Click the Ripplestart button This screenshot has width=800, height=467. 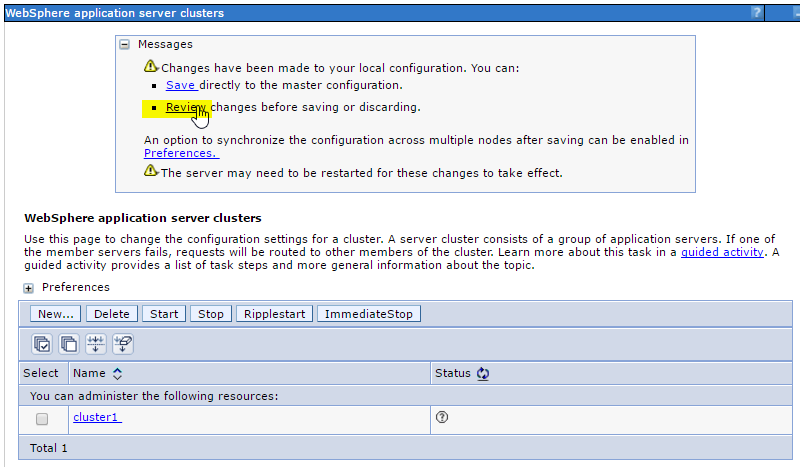(x=274, y=314)
